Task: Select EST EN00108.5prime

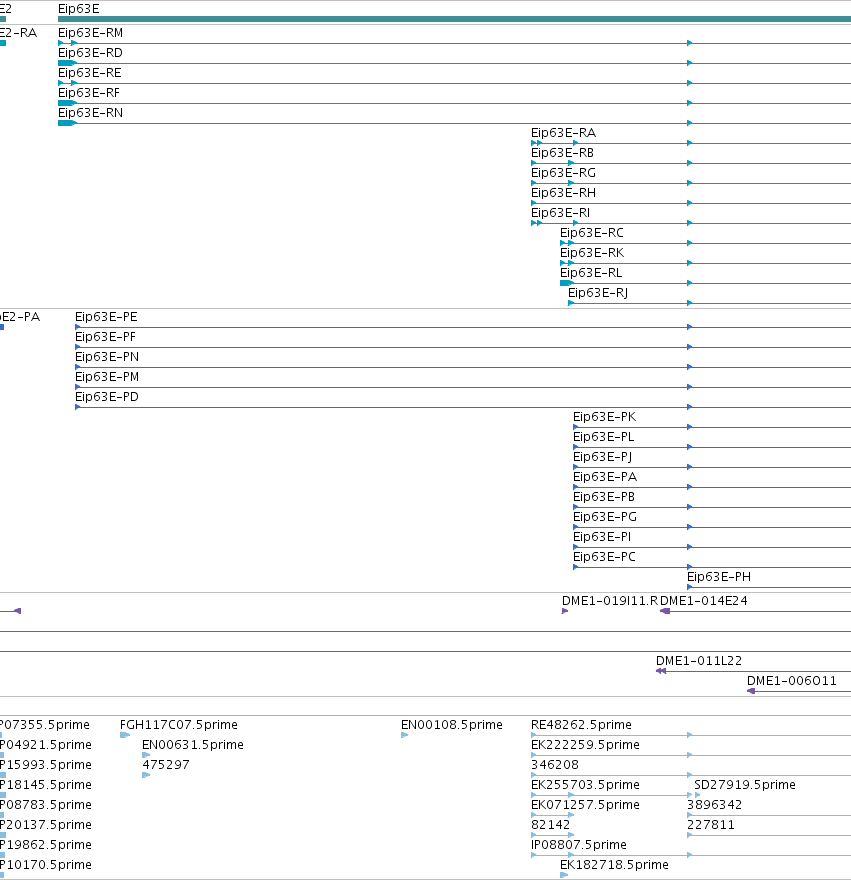Action: (x=451, y=725)
